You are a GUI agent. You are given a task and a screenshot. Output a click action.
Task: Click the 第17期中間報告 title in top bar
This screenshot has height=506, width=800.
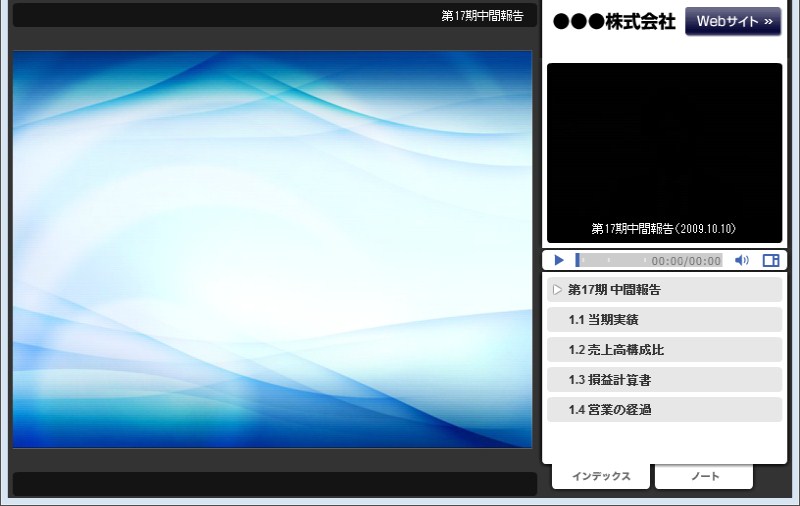[482, 16]
